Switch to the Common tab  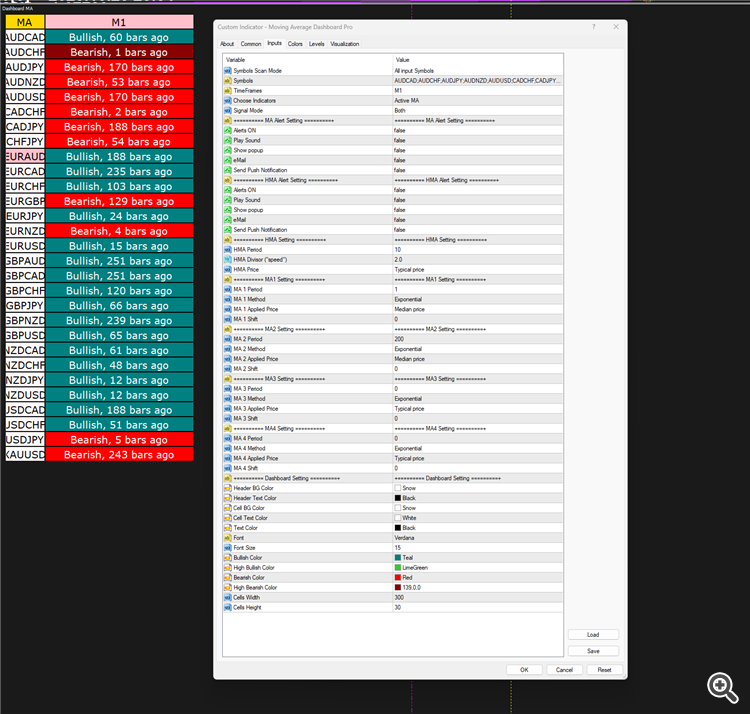coord(251,44)
